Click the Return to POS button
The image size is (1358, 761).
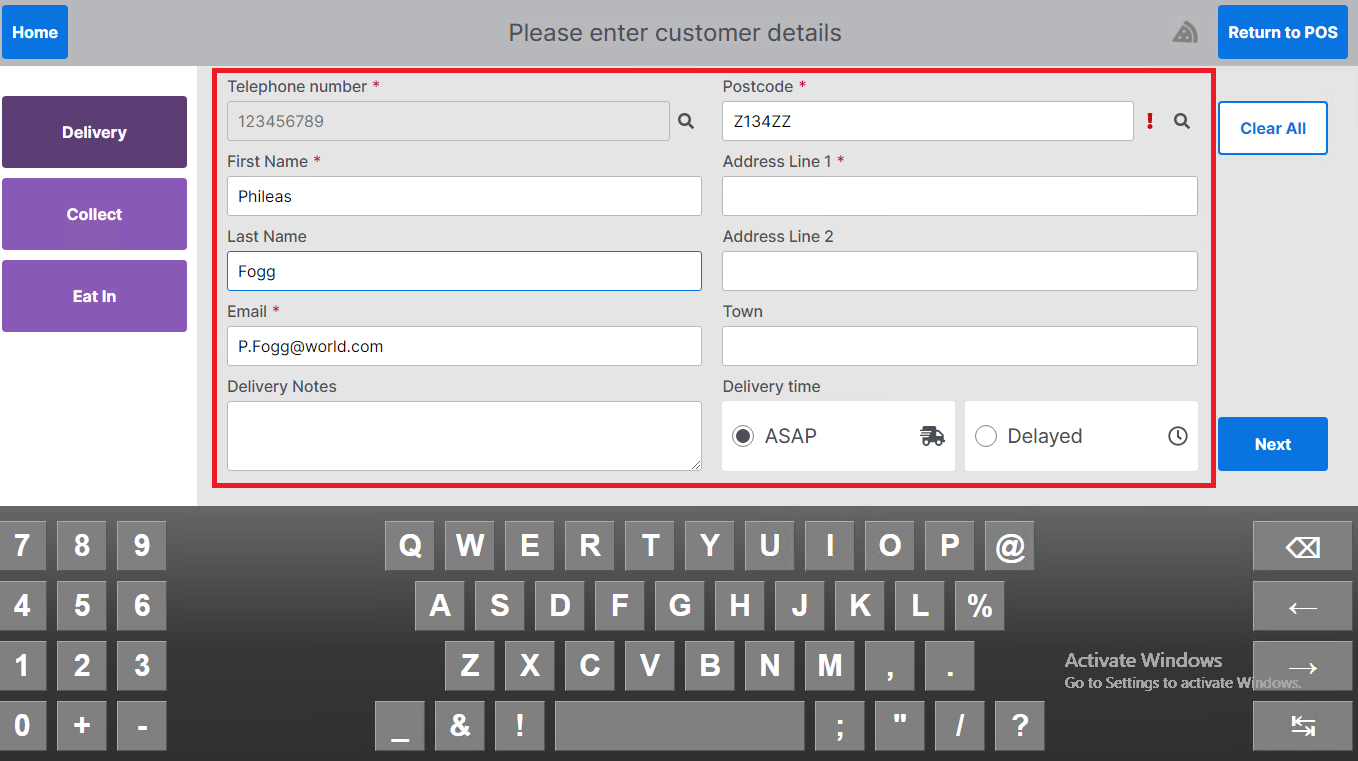(1282, 32)
